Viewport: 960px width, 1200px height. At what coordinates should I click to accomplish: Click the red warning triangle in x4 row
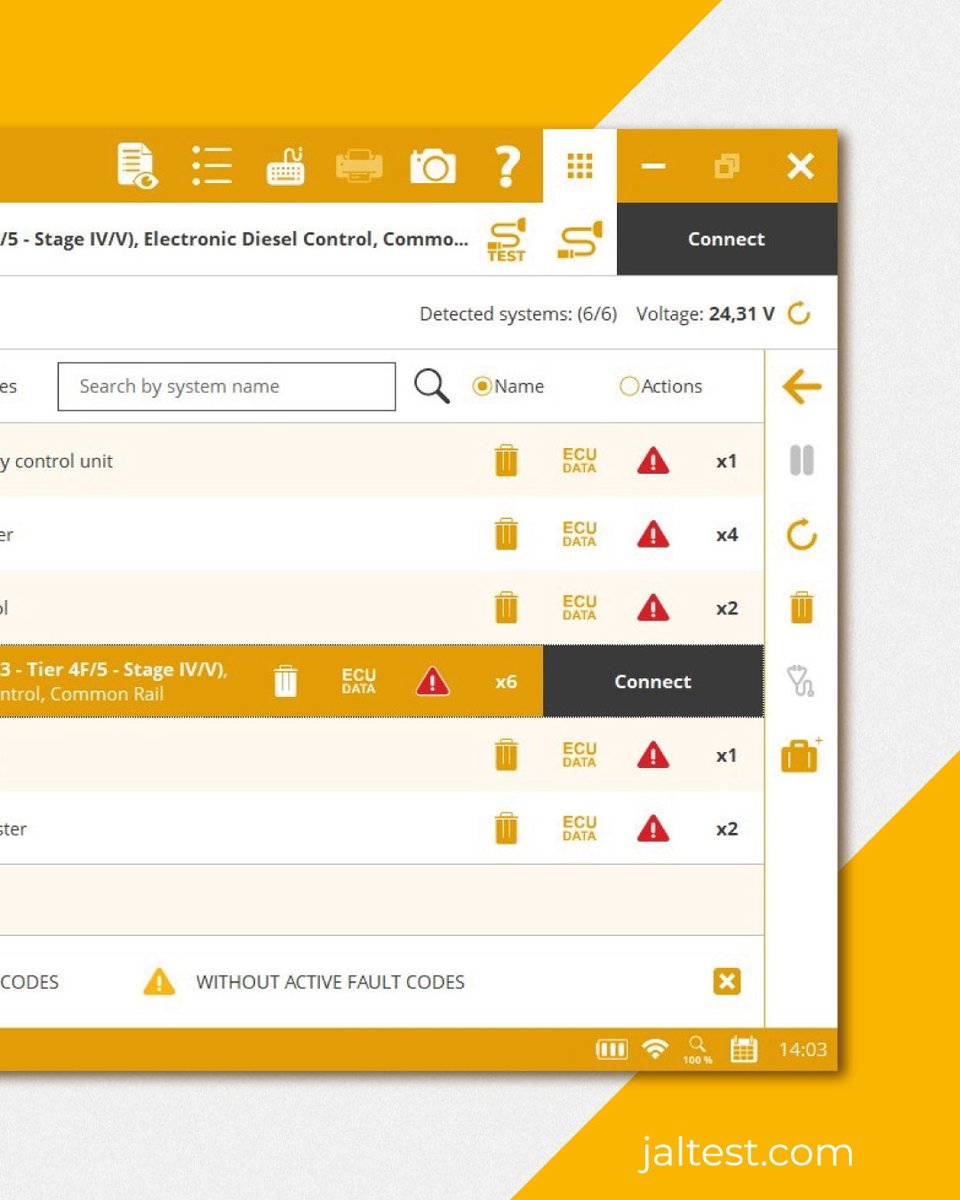[x=653, y=535]
